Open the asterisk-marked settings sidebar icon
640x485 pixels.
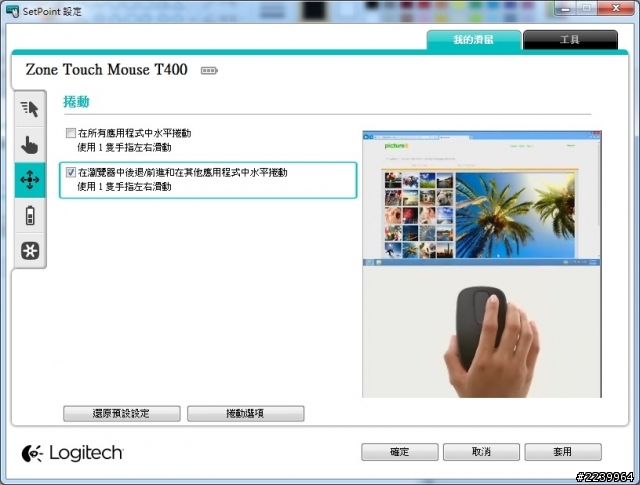point(30,251)
